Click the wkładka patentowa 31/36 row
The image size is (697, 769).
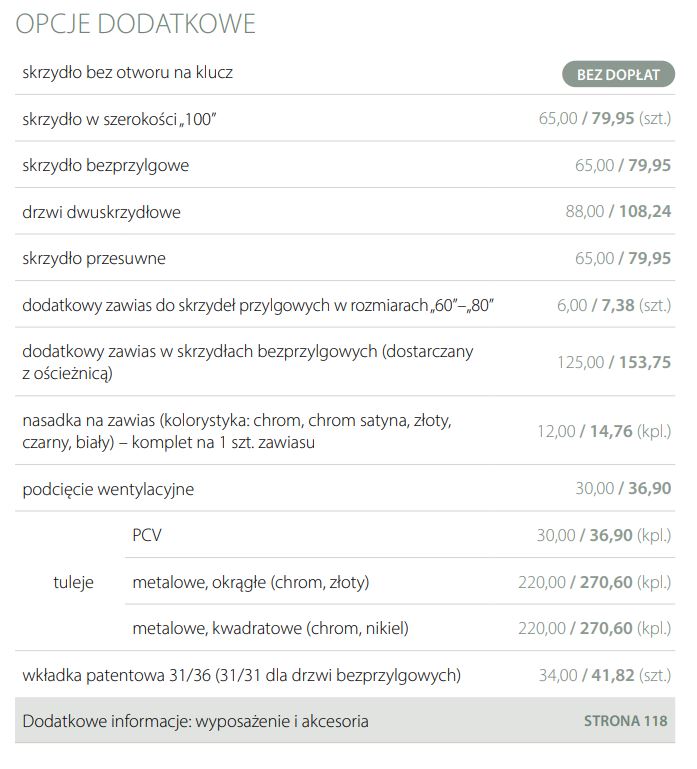coord(241,675)
